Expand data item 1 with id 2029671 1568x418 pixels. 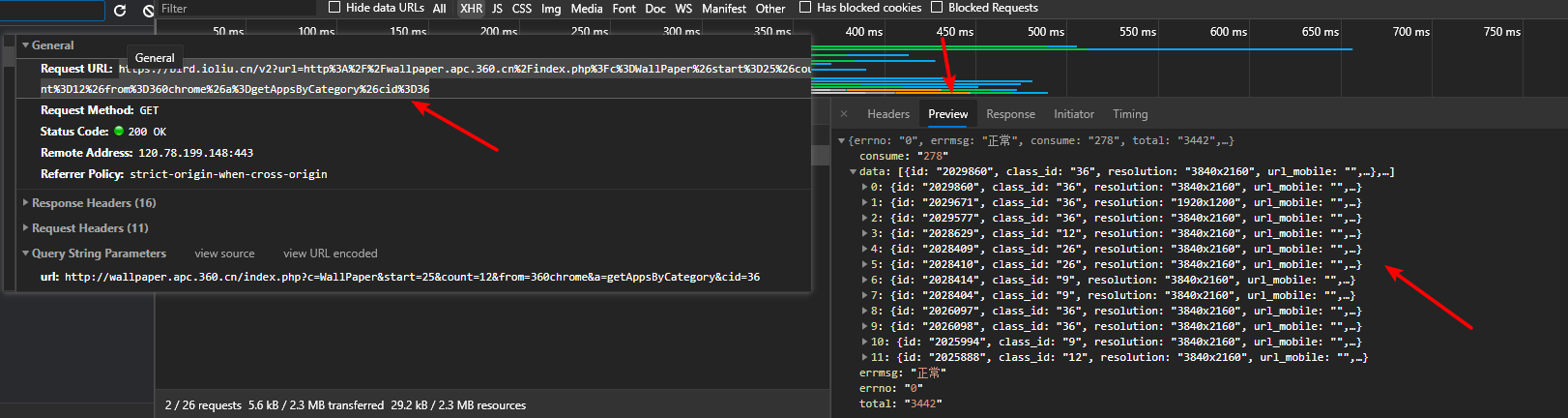tap(865, 203)
